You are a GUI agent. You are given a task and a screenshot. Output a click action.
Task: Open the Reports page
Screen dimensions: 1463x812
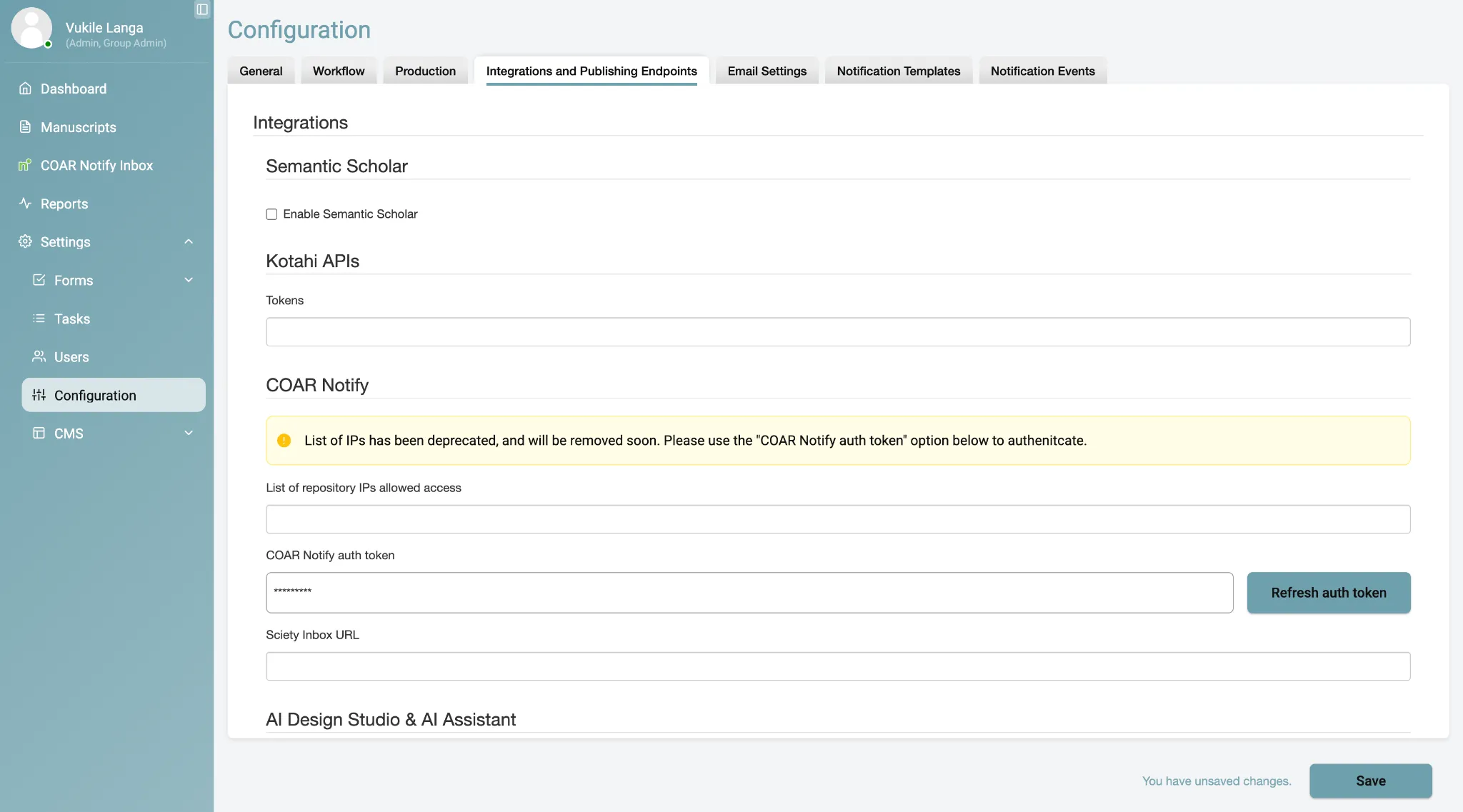click(x=64, y=204)
